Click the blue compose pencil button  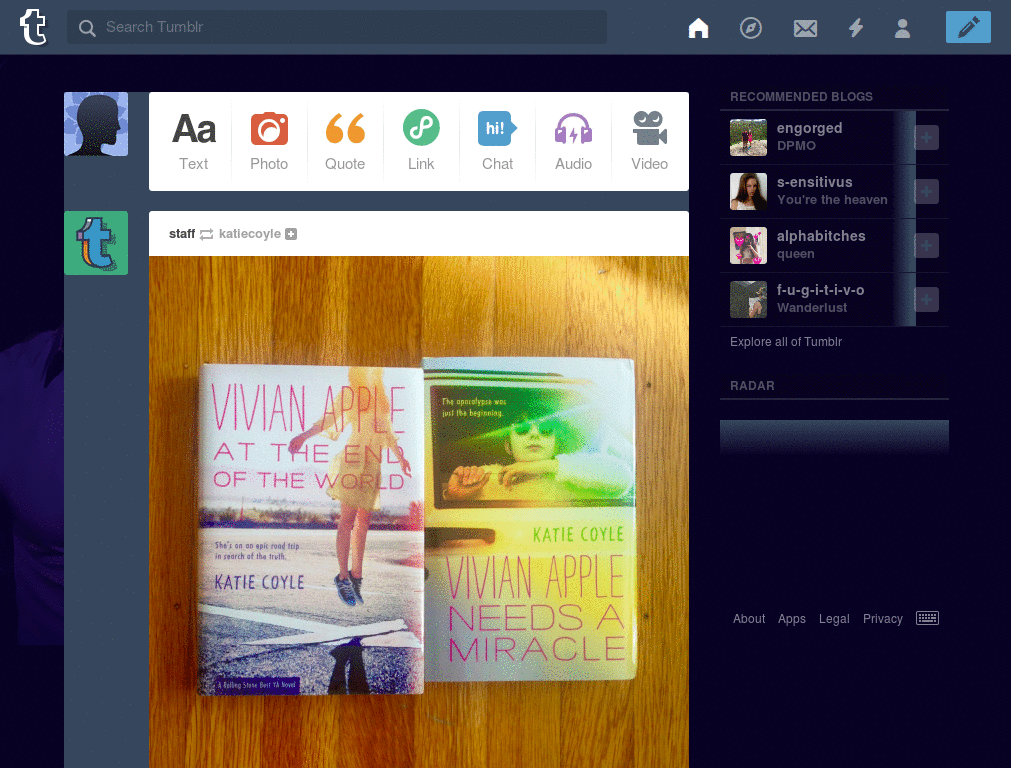coord(968,27)
